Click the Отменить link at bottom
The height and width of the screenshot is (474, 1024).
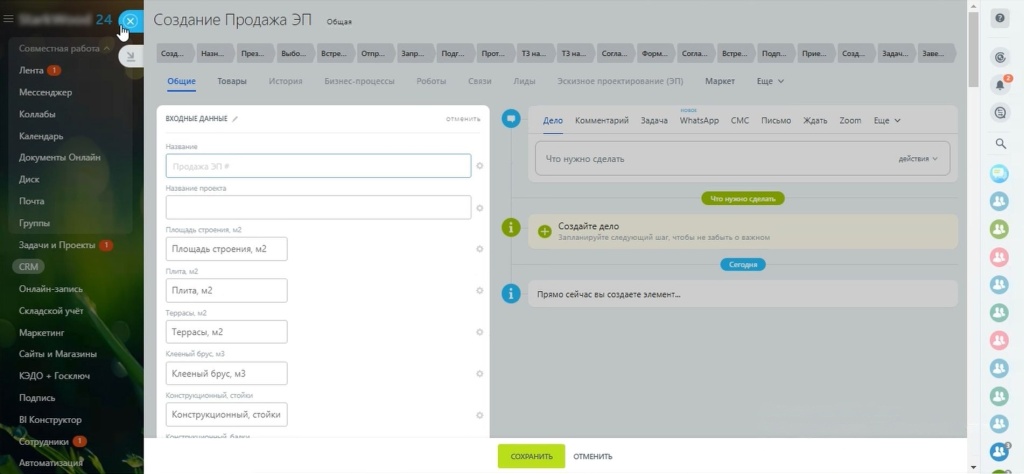tap(592, 456)
